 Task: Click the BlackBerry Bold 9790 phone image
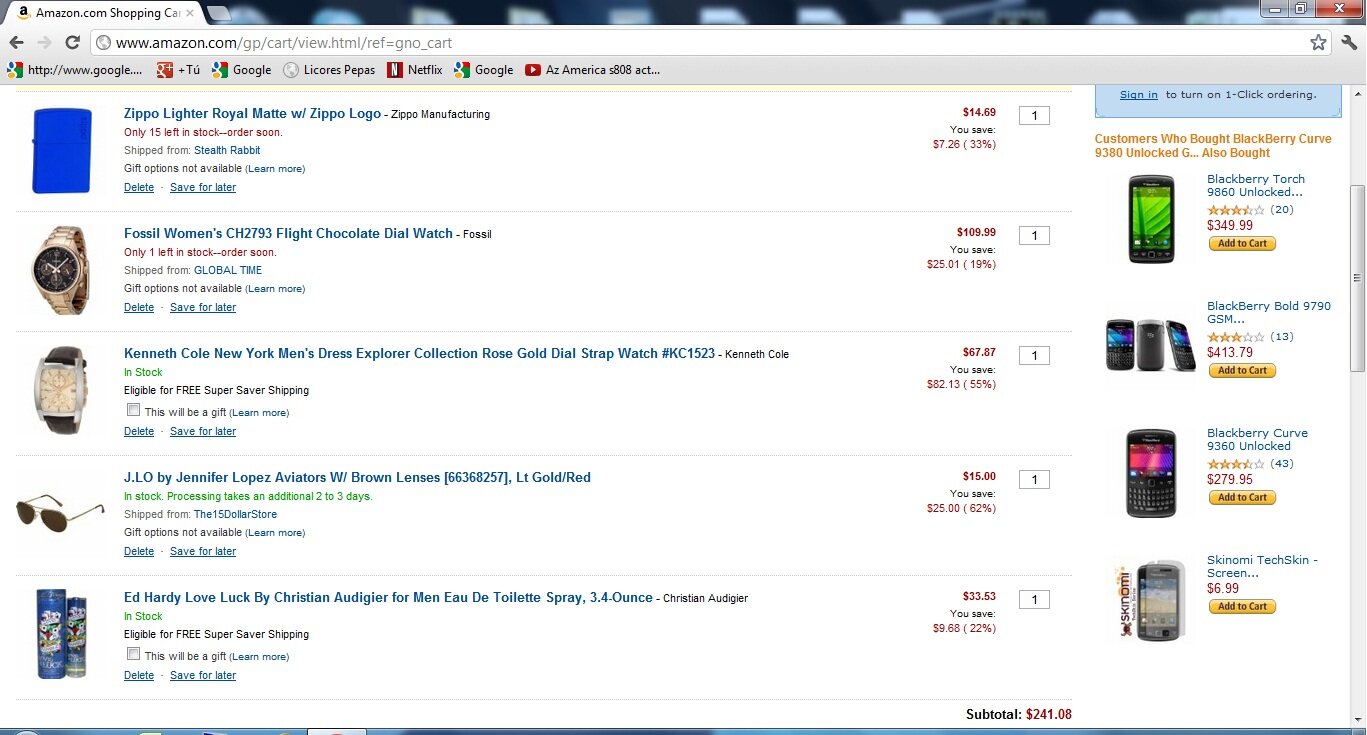1151,346
